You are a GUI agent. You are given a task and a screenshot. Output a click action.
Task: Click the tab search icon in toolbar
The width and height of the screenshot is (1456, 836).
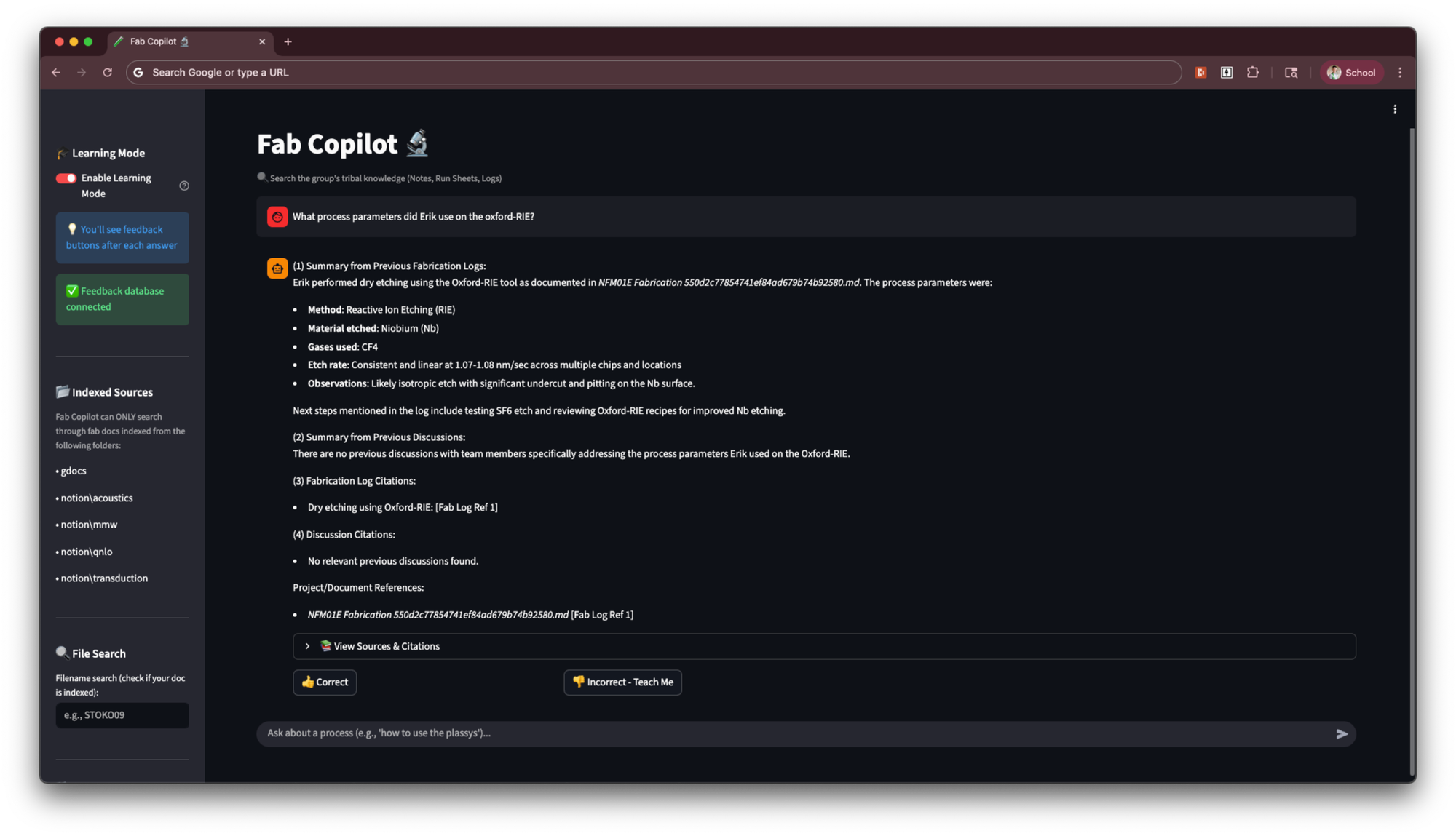click(1291, 73)
